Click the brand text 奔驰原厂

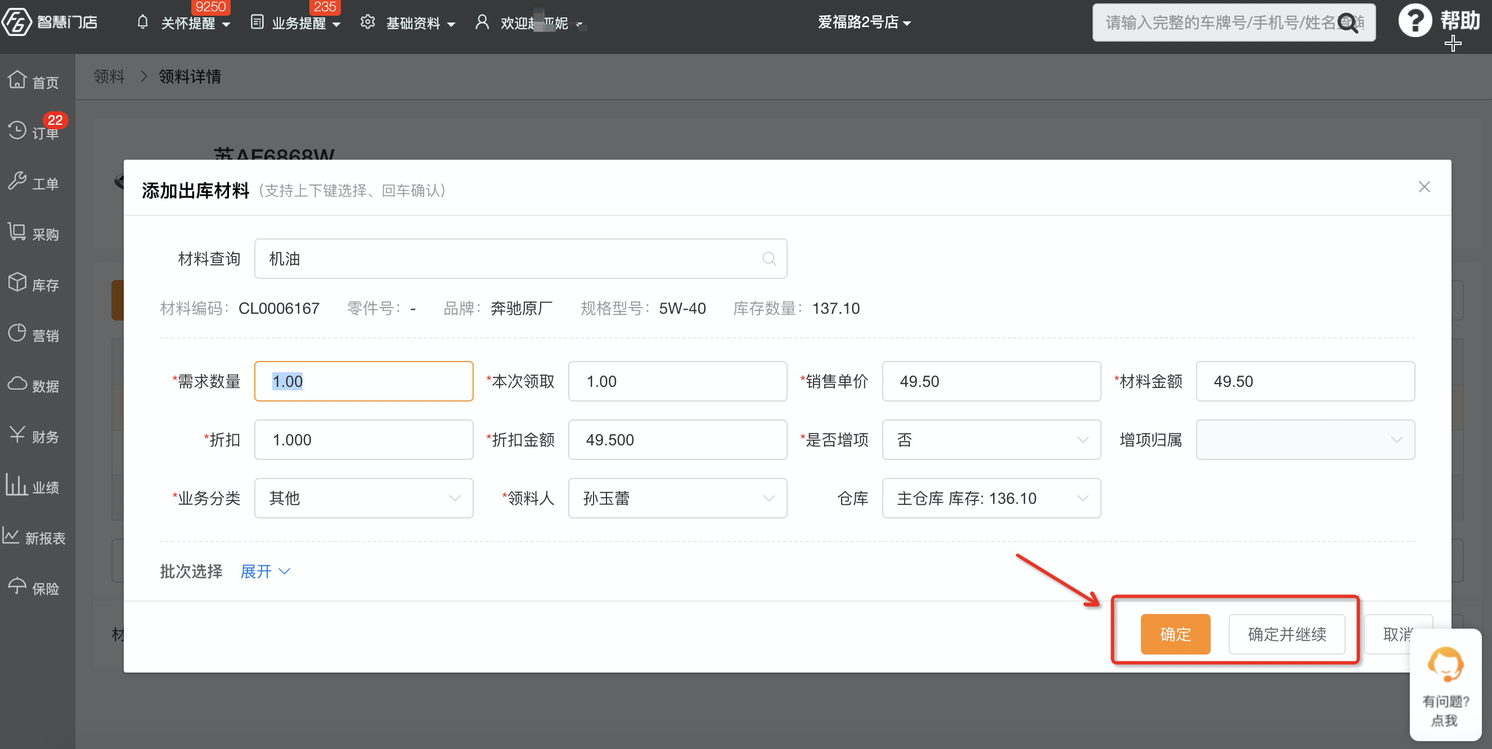pos(521,308)
